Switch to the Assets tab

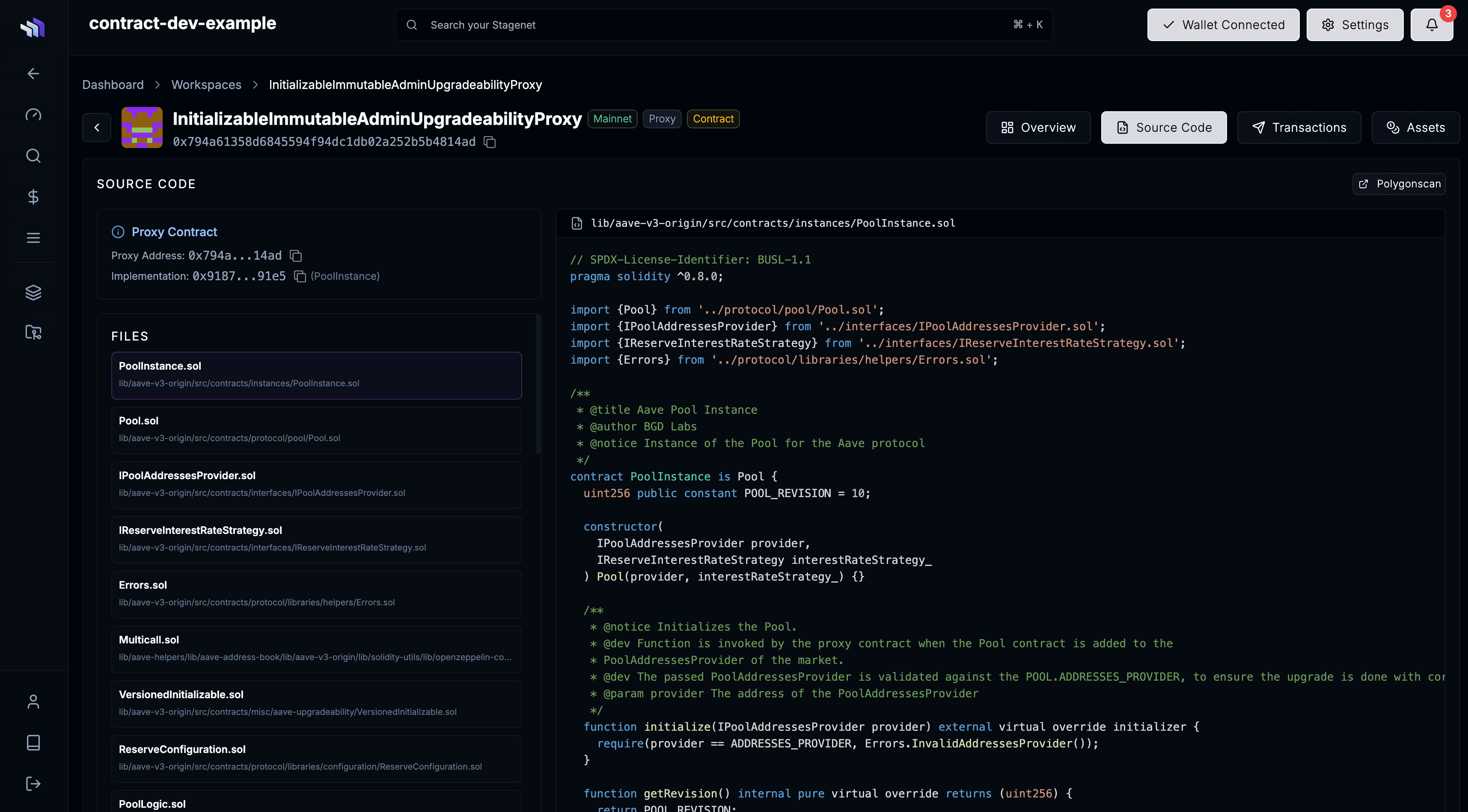(1416, 127)
